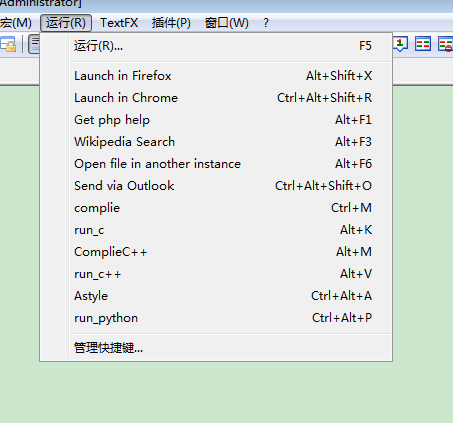Close the open 运行(R) menu via its title

pyautogui.click(x=66, y=23)
